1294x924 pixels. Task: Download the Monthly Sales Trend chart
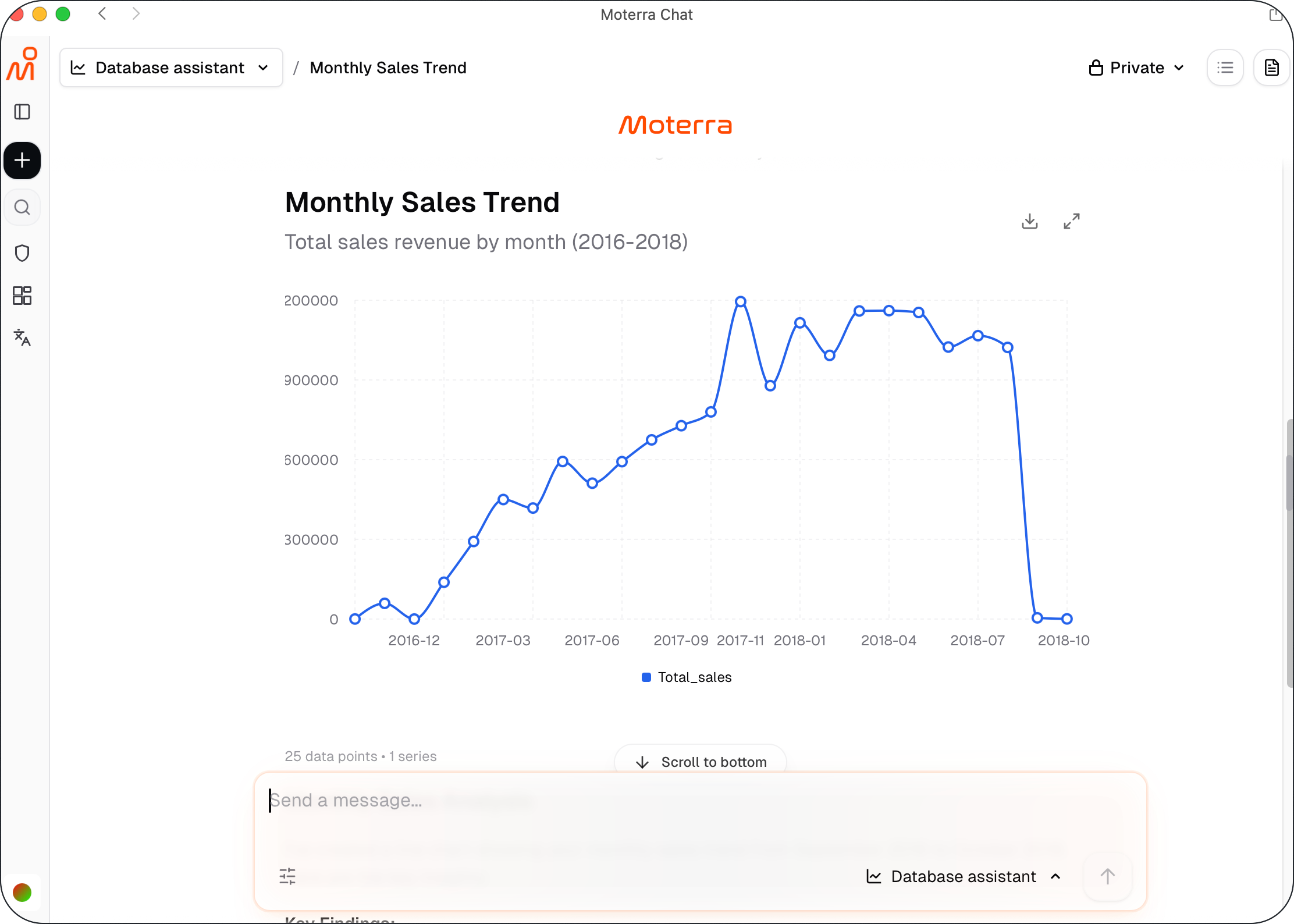coord(1030,221)
